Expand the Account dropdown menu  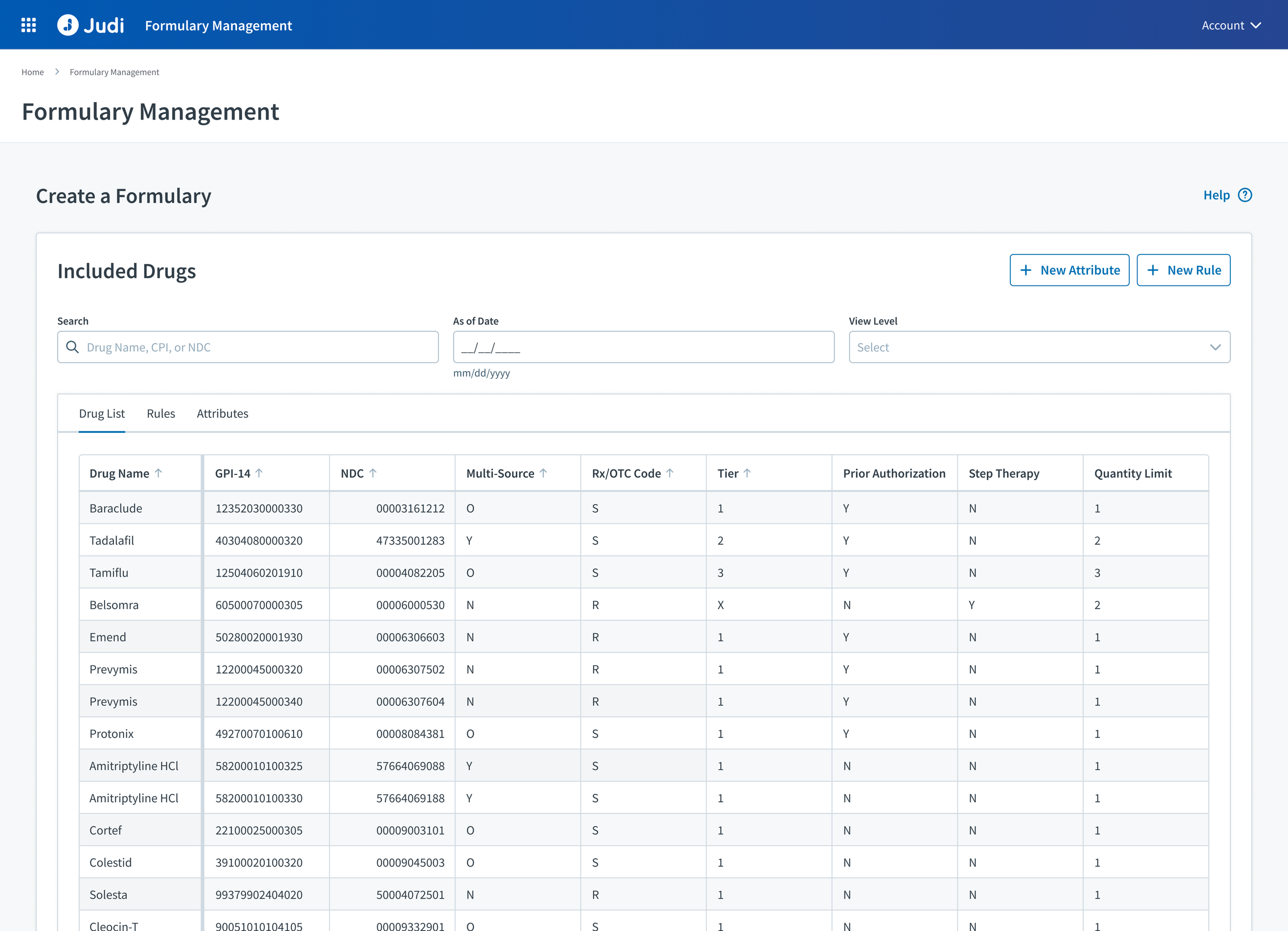(x=1231, y=26)
